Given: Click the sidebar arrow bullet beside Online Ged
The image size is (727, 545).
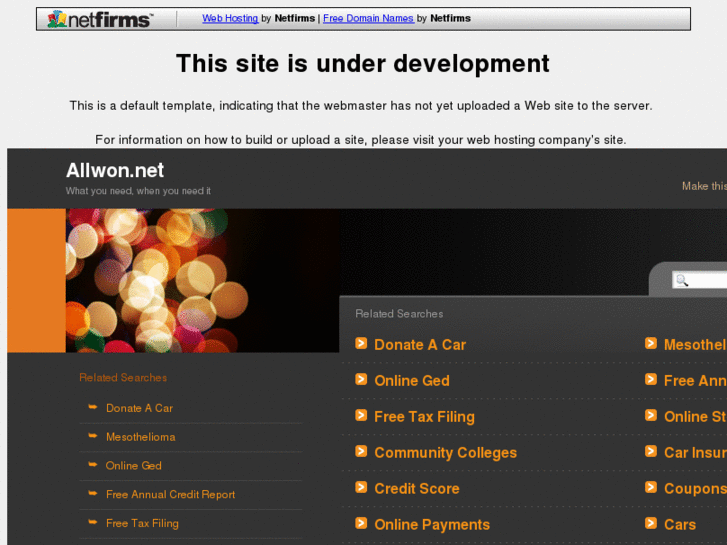Looking at the screenshot, I should (93, 464).
